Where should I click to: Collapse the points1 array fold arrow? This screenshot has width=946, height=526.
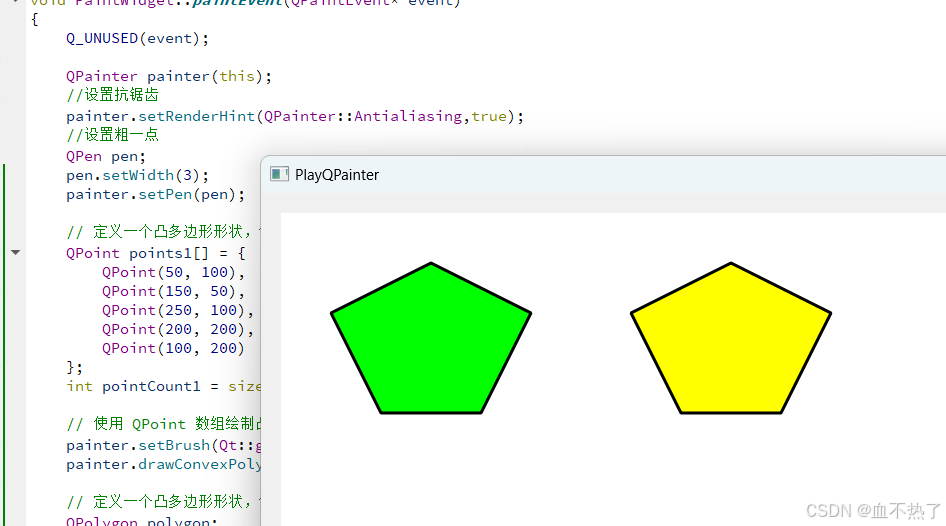pos(16,252)
